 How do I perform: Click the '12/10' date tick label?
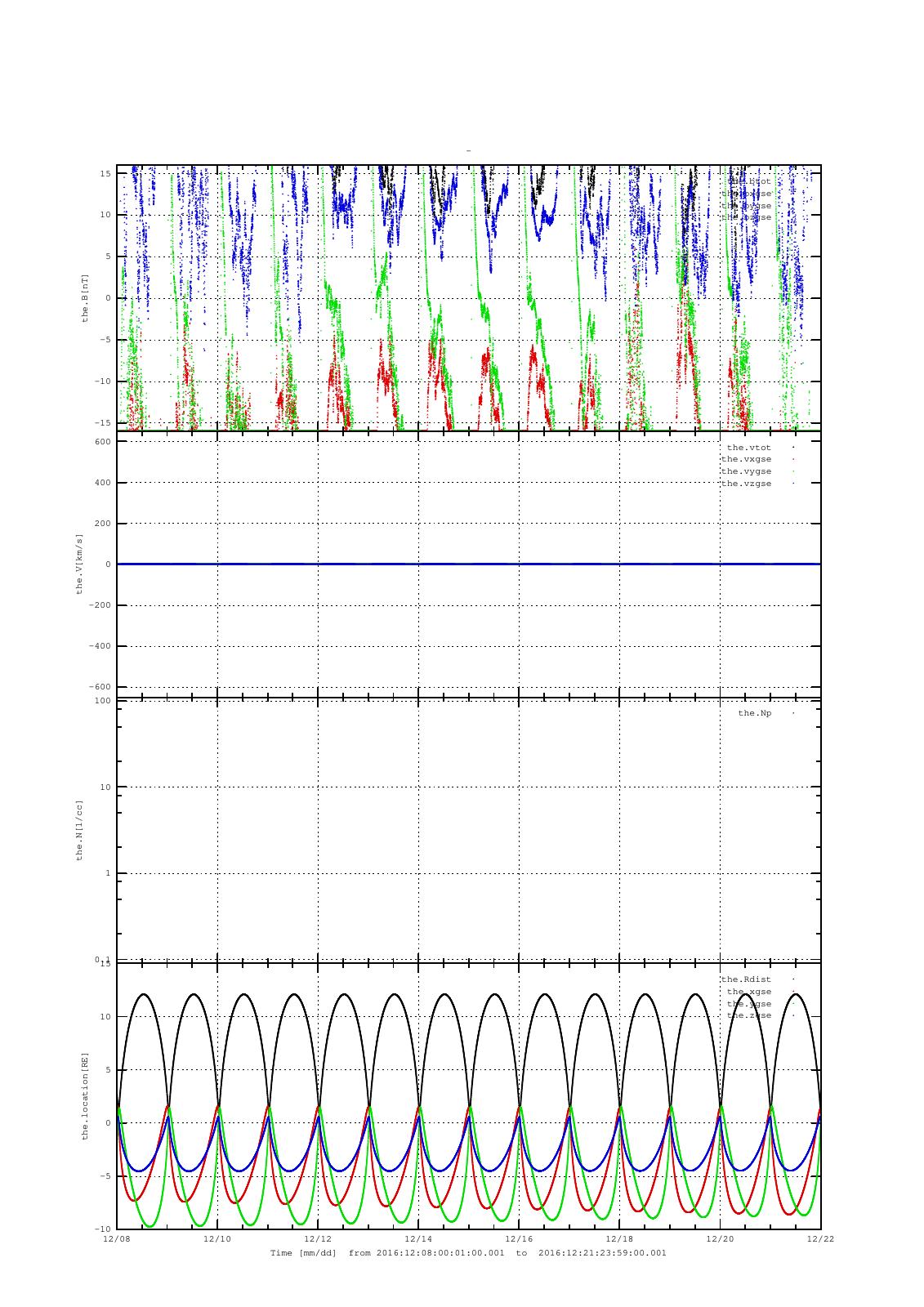click(217, 1239)
